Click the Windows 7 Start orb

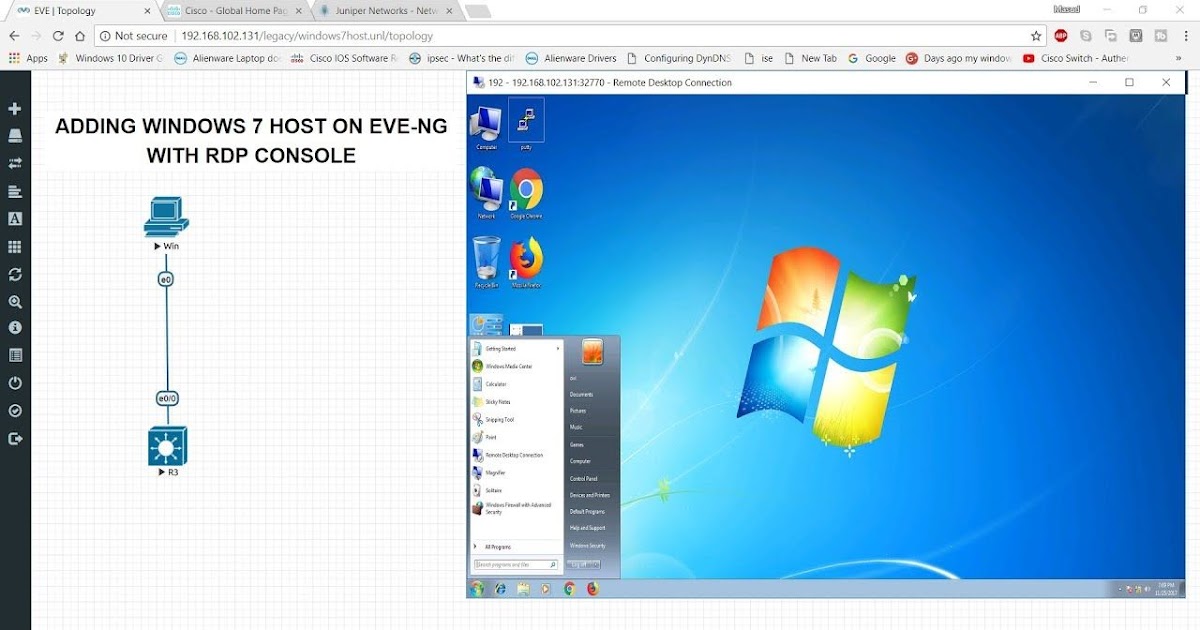pyautogui.click(x=478, y=589)
